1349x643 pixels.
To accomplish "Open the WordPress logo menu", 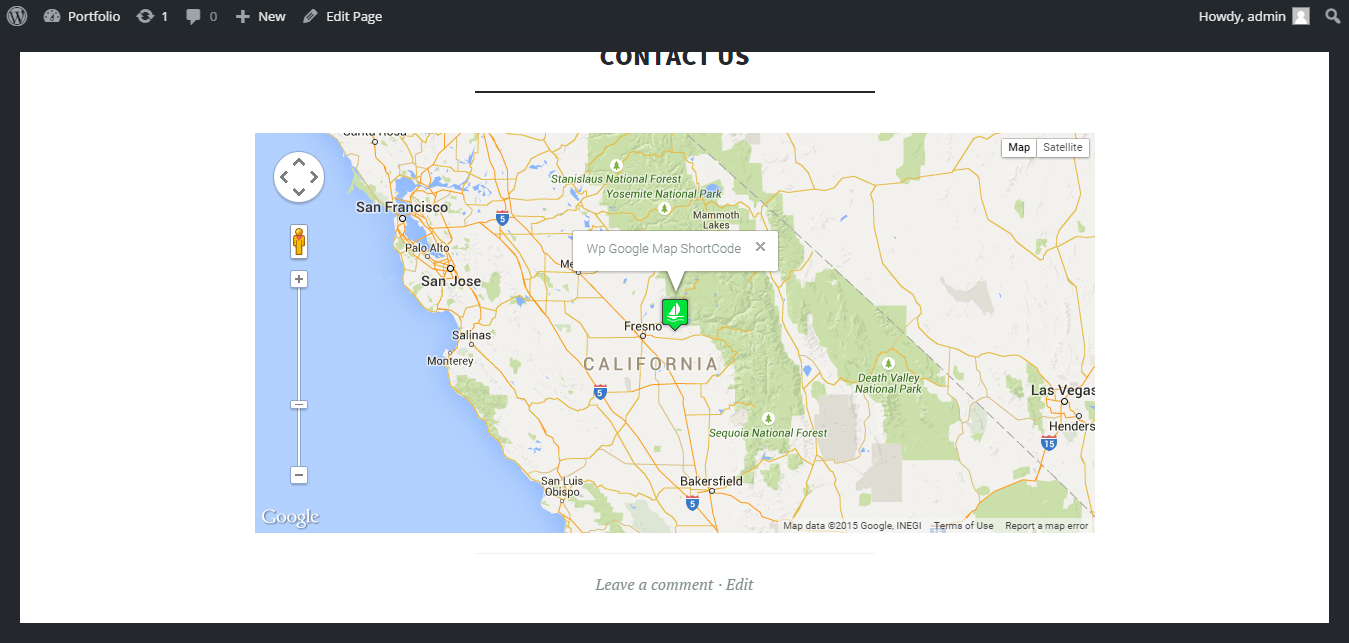I will pyautogui.click(x=17, y=16).
